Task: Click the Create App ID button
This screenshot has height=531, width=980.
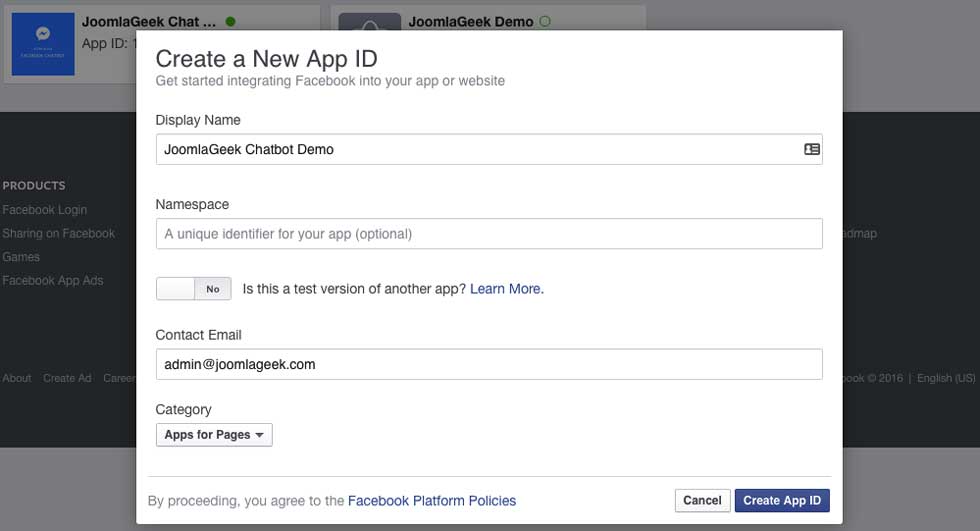Action: coord(782,500)
